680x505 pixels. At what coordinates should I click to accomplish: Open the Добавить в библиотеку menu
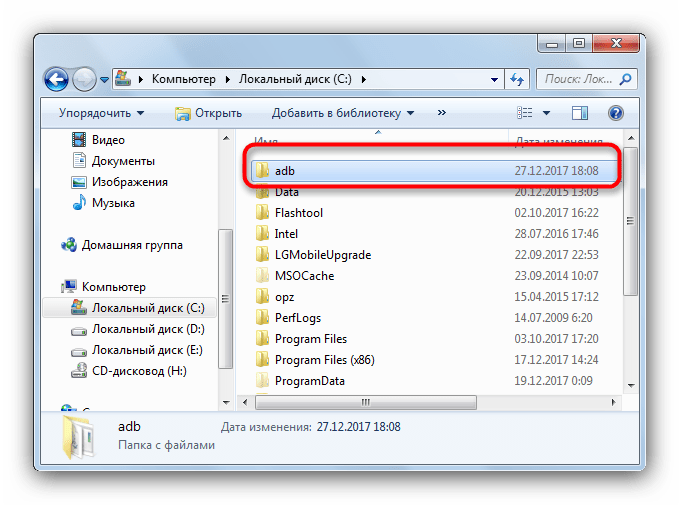[343, 113]
